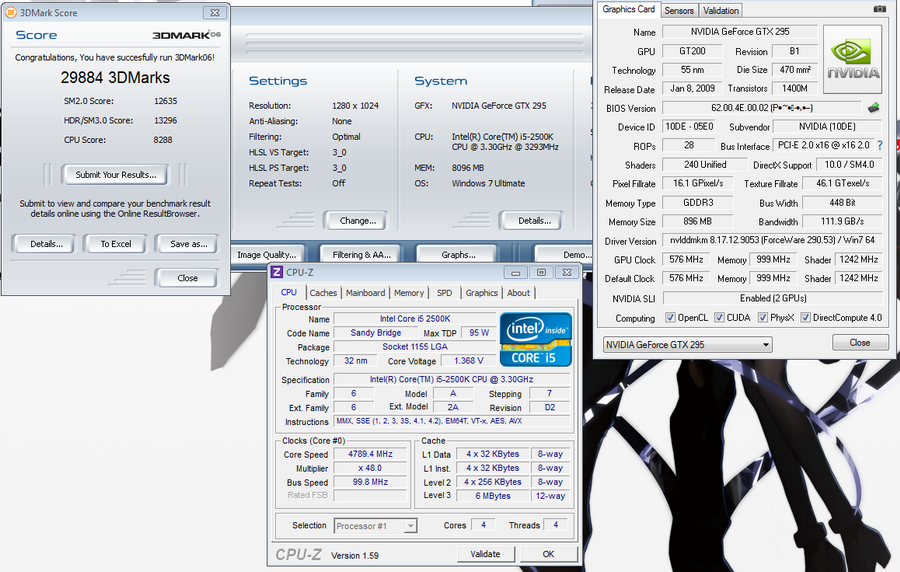Screen dimensions: 900x572
Task: Click Details button under System
Action: click(534, 220)
